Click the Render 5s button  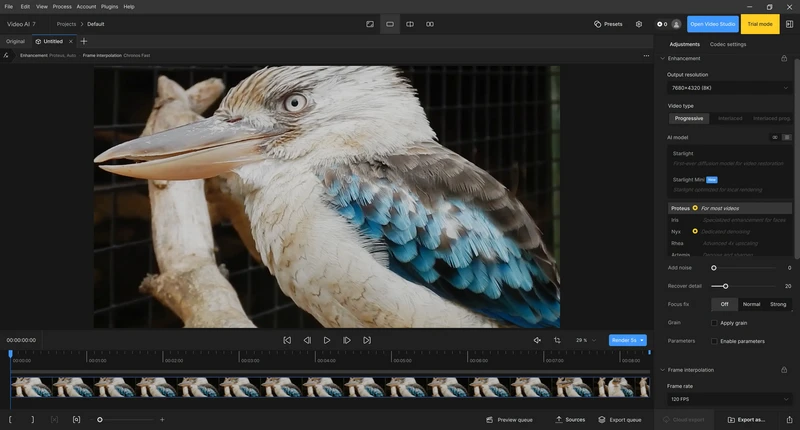click(x=628, y=340)
